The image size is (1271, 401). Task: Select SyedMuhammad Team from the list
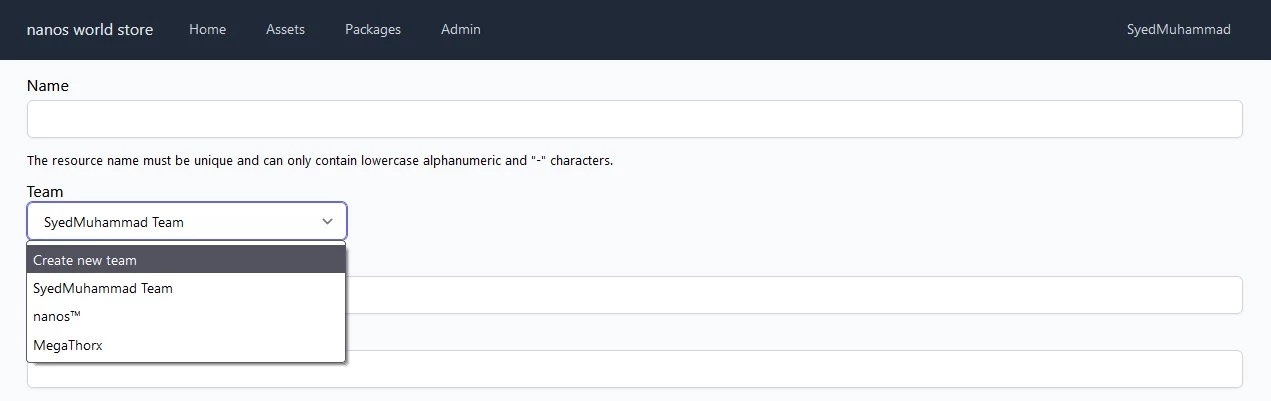click(x=186, y=288)
